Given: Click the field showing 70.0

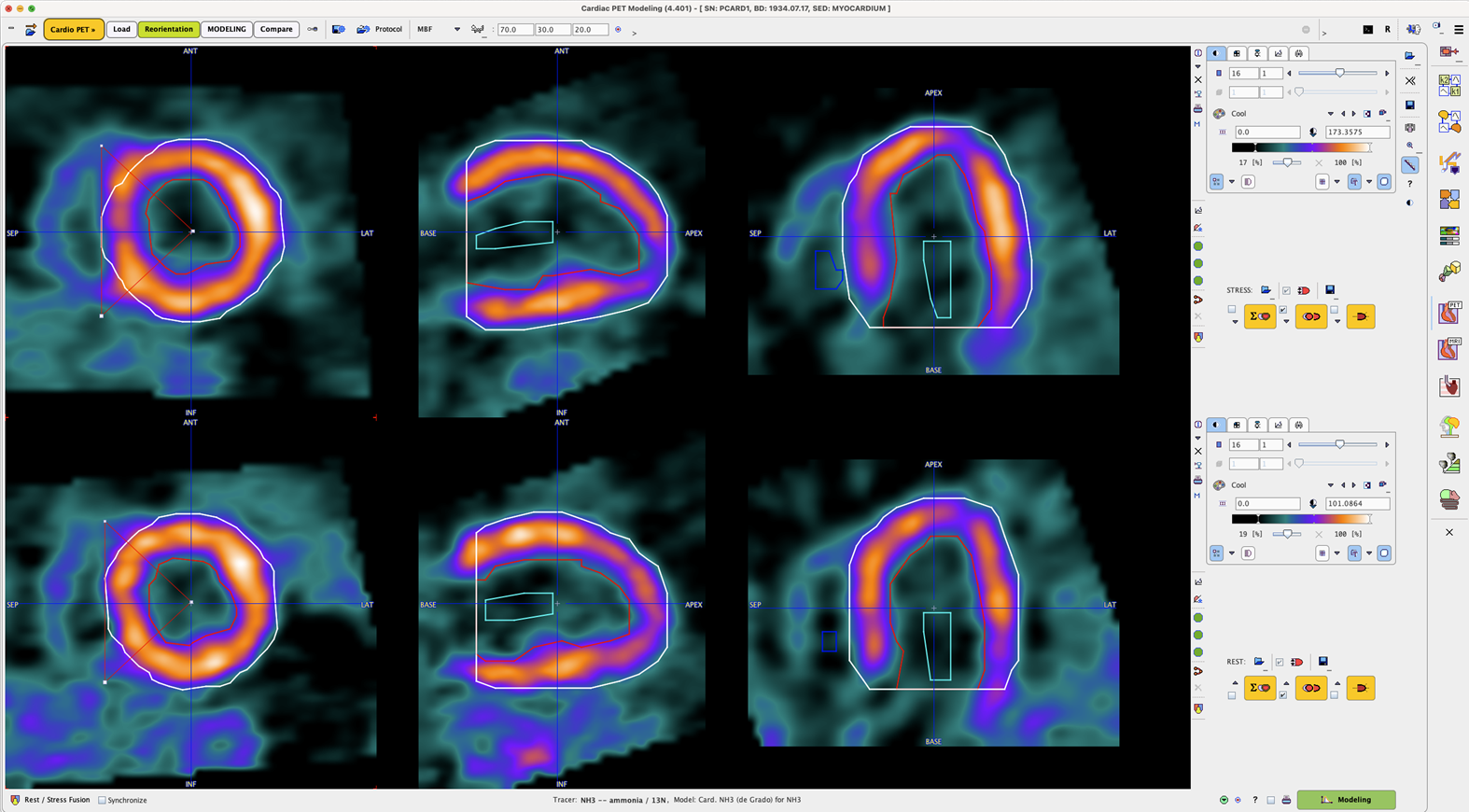Looking at the screenshot, I should pos(514,30).
